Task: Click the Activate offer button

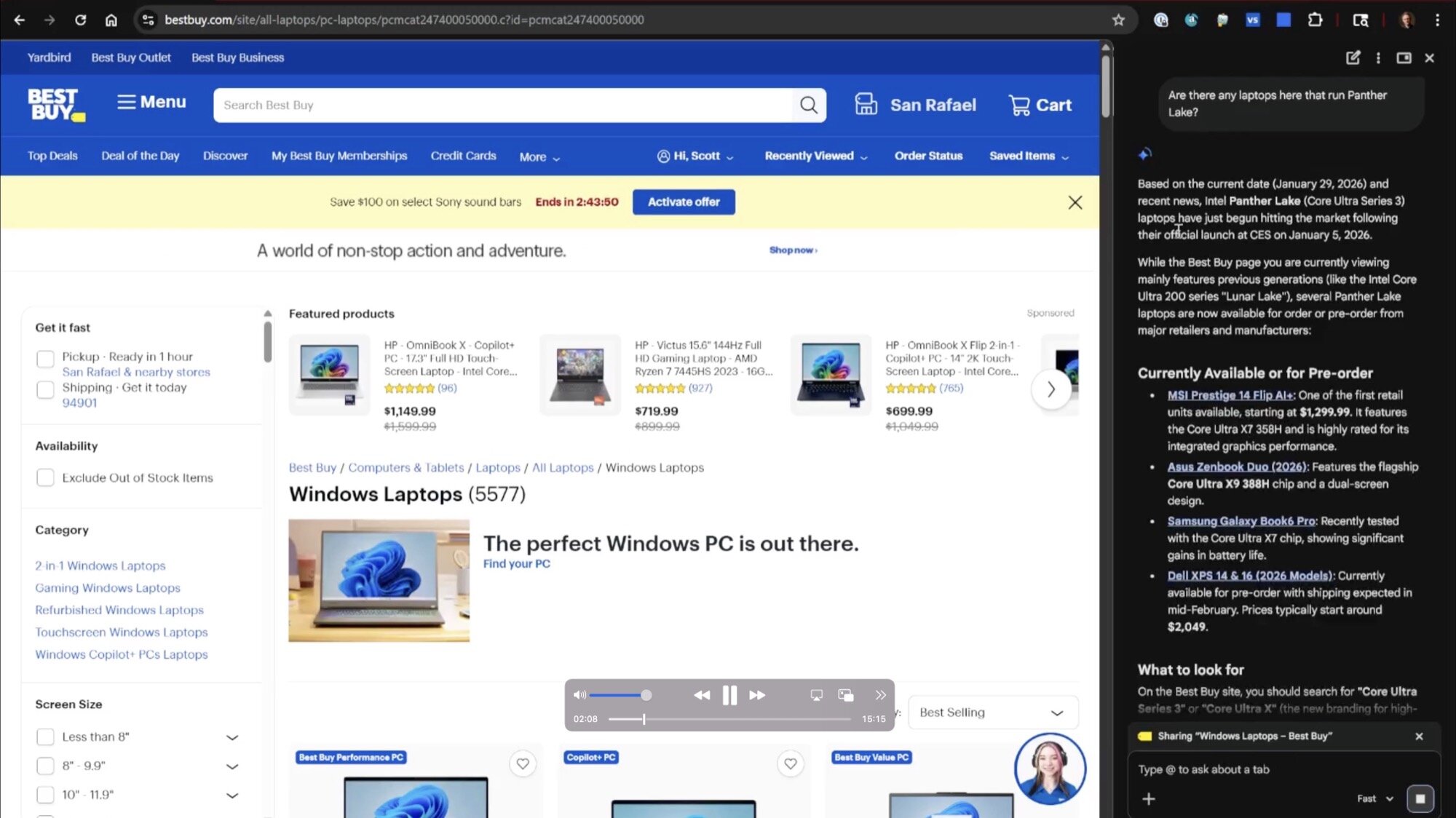Action: (x=683, y=202)
